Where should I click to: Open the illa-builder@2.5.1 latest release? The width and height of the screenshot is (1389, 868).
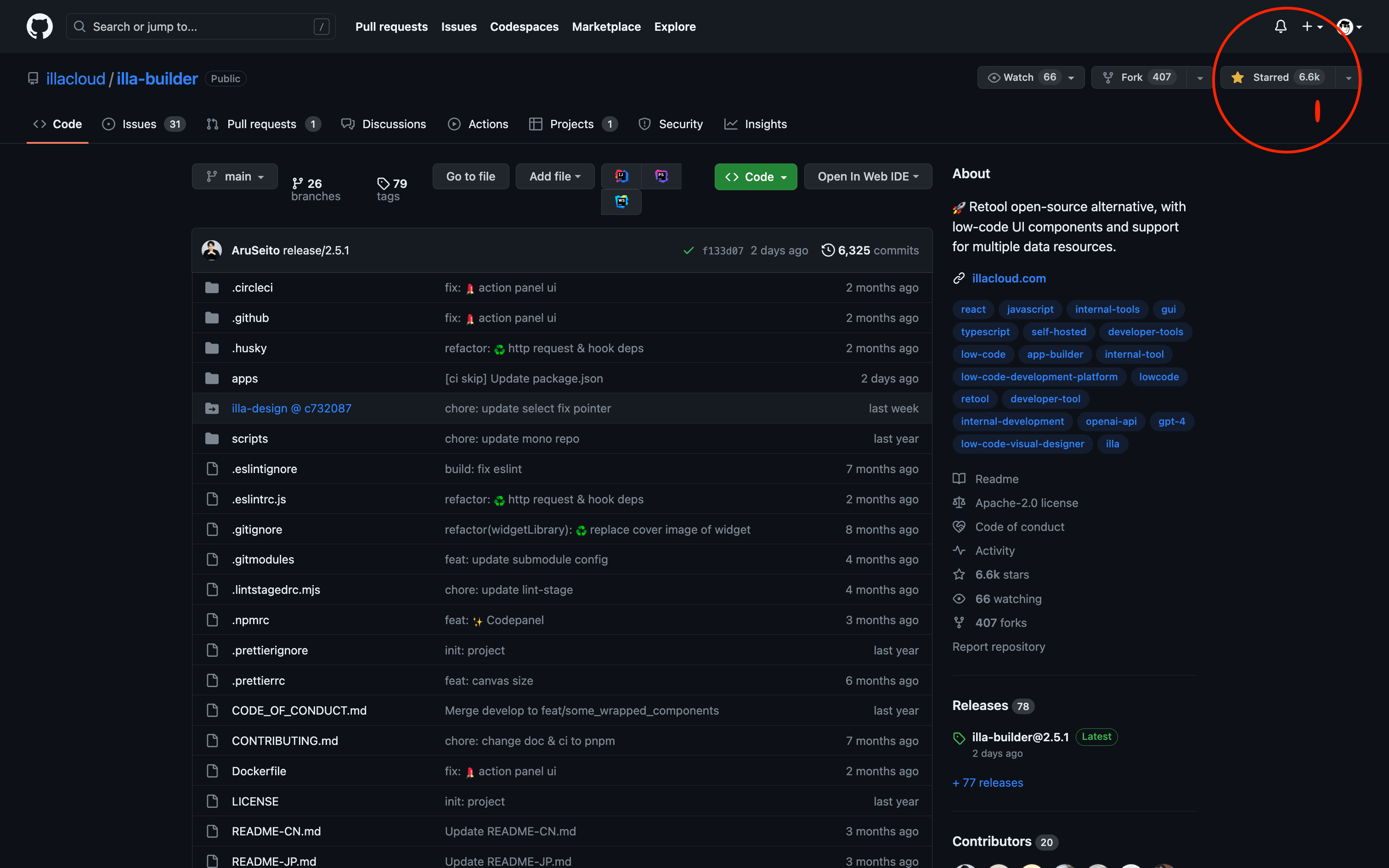1020,737
